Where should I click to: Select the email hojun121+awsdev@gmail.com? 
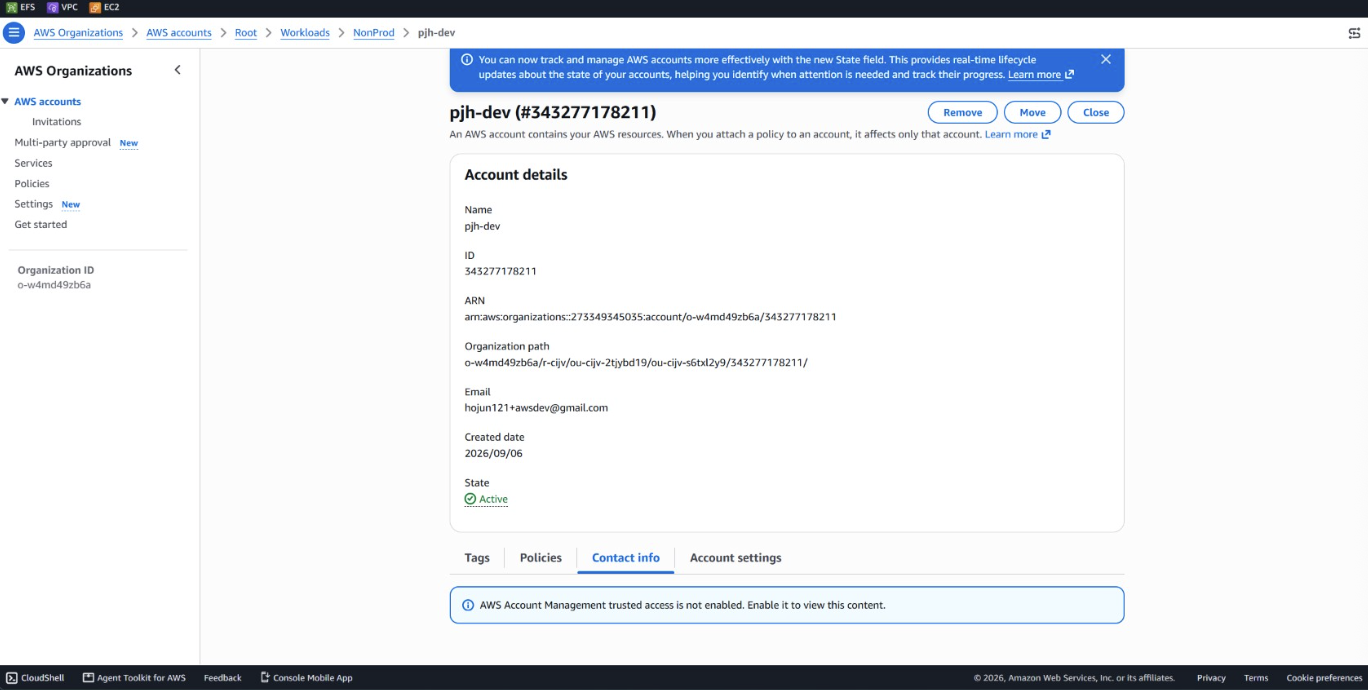point(536,408)
